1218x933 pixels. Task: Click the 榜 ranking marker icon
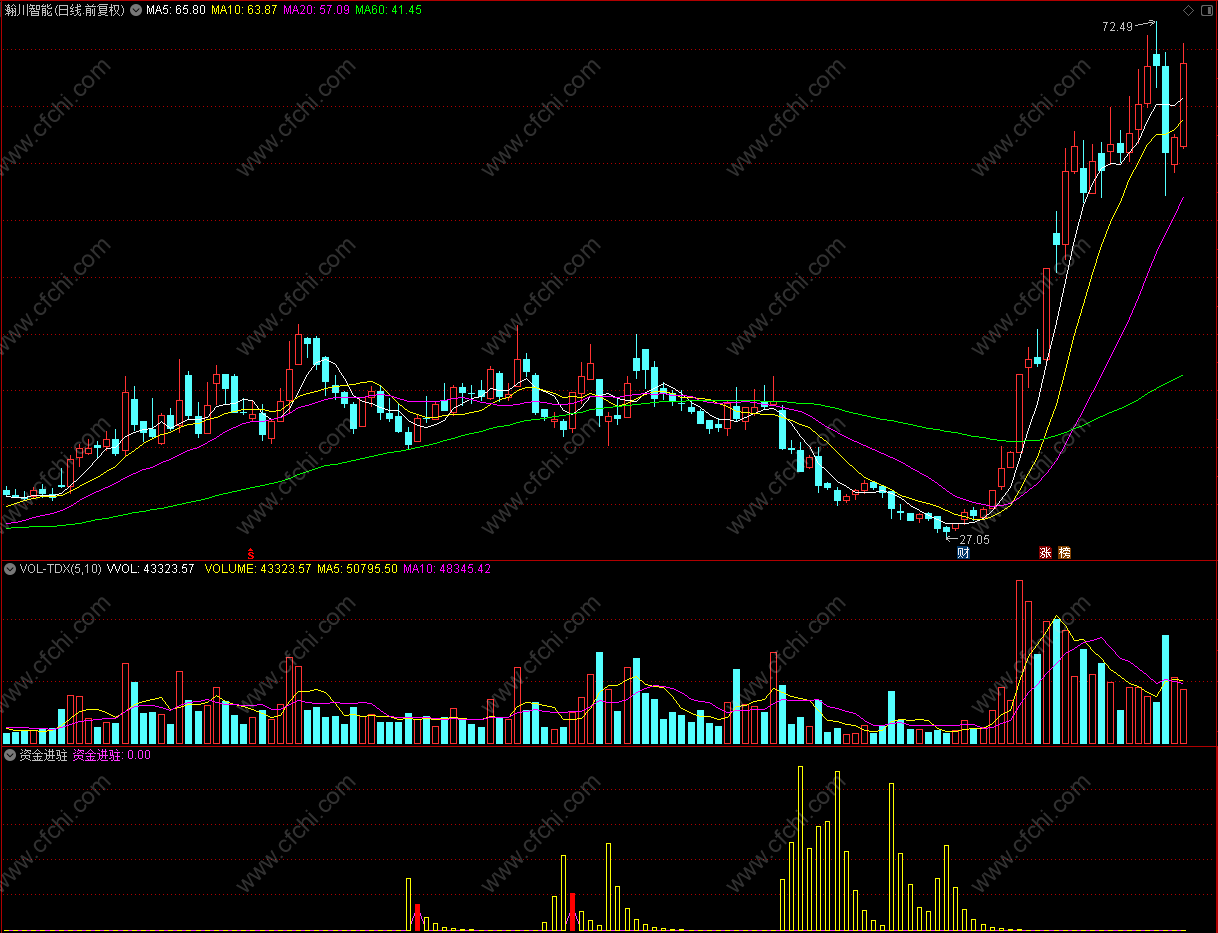pos(1064,552)
